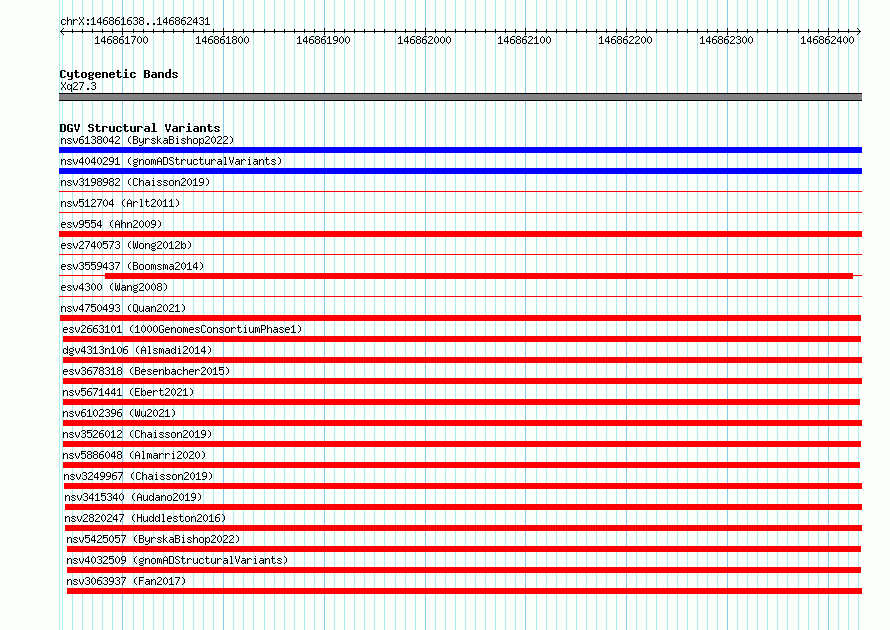Open esv2663101 (1000GenomesConsortiumPhase1) label
The image size is (890, 630).
tap(182, 329)
